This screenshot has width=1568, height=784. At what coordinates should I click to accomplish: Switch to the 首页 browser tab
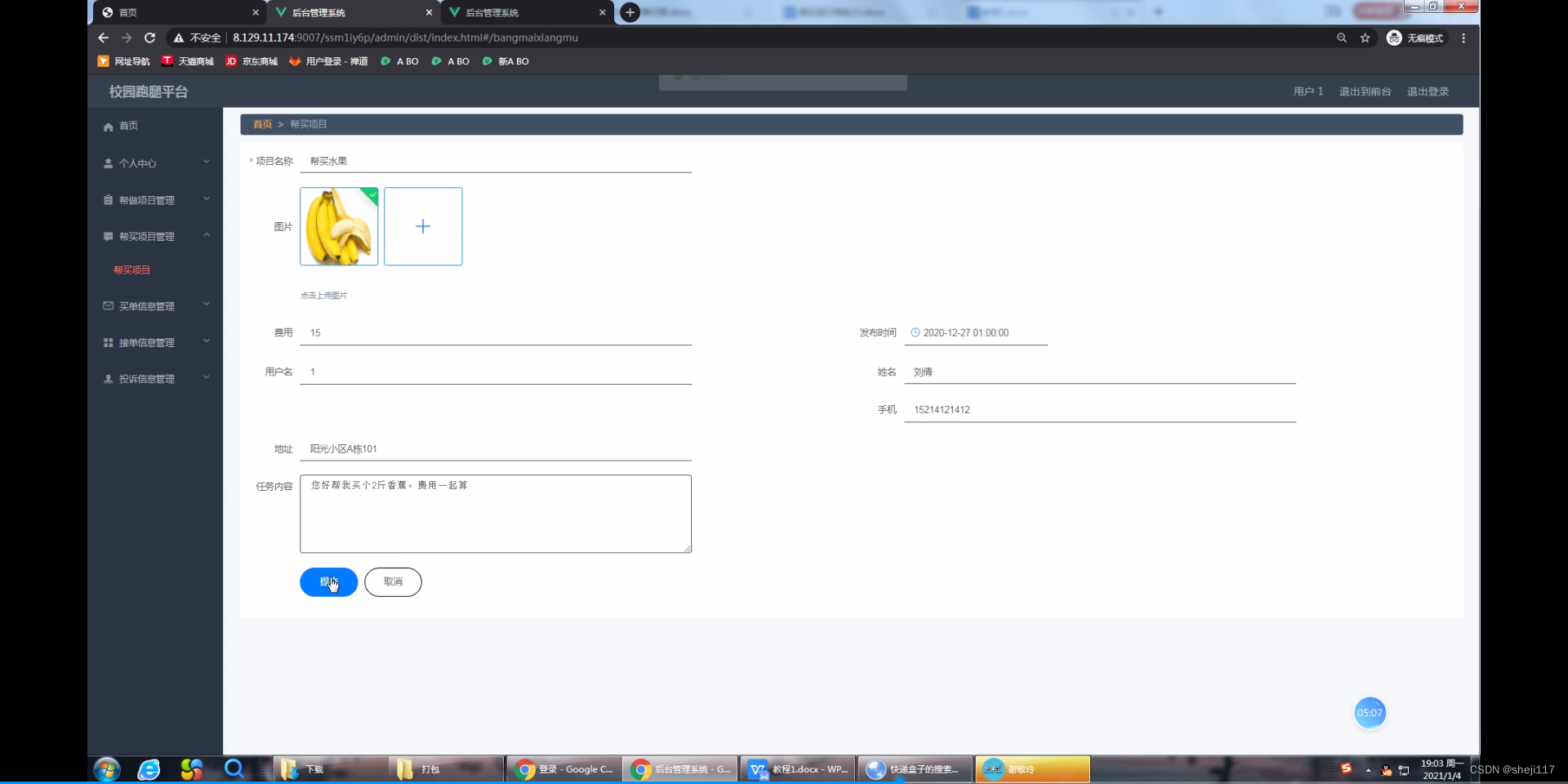tap(180, 12)
